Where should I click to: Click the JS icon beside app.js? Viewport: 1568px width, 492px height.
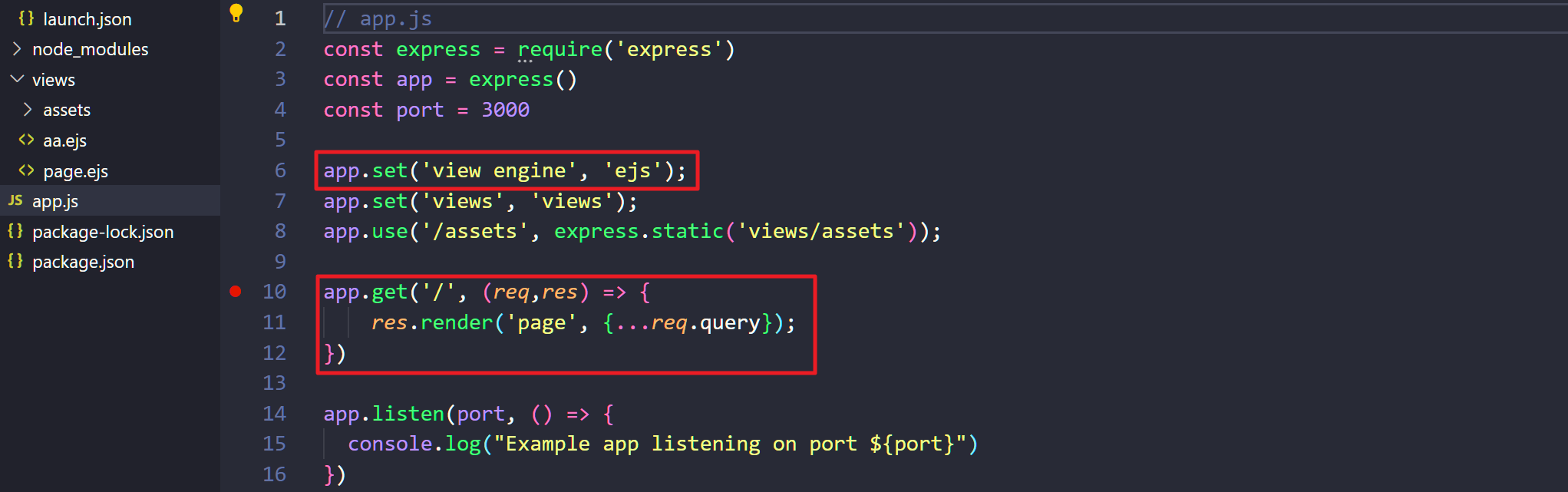15,200
